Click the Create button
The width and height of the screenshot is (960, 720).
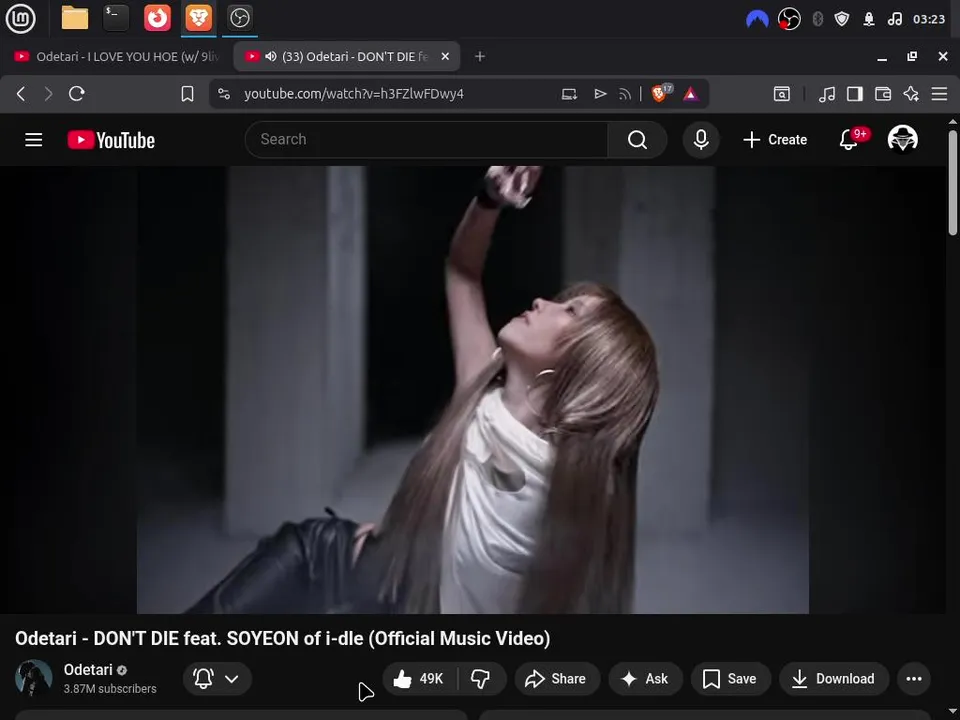coord(774,140)
